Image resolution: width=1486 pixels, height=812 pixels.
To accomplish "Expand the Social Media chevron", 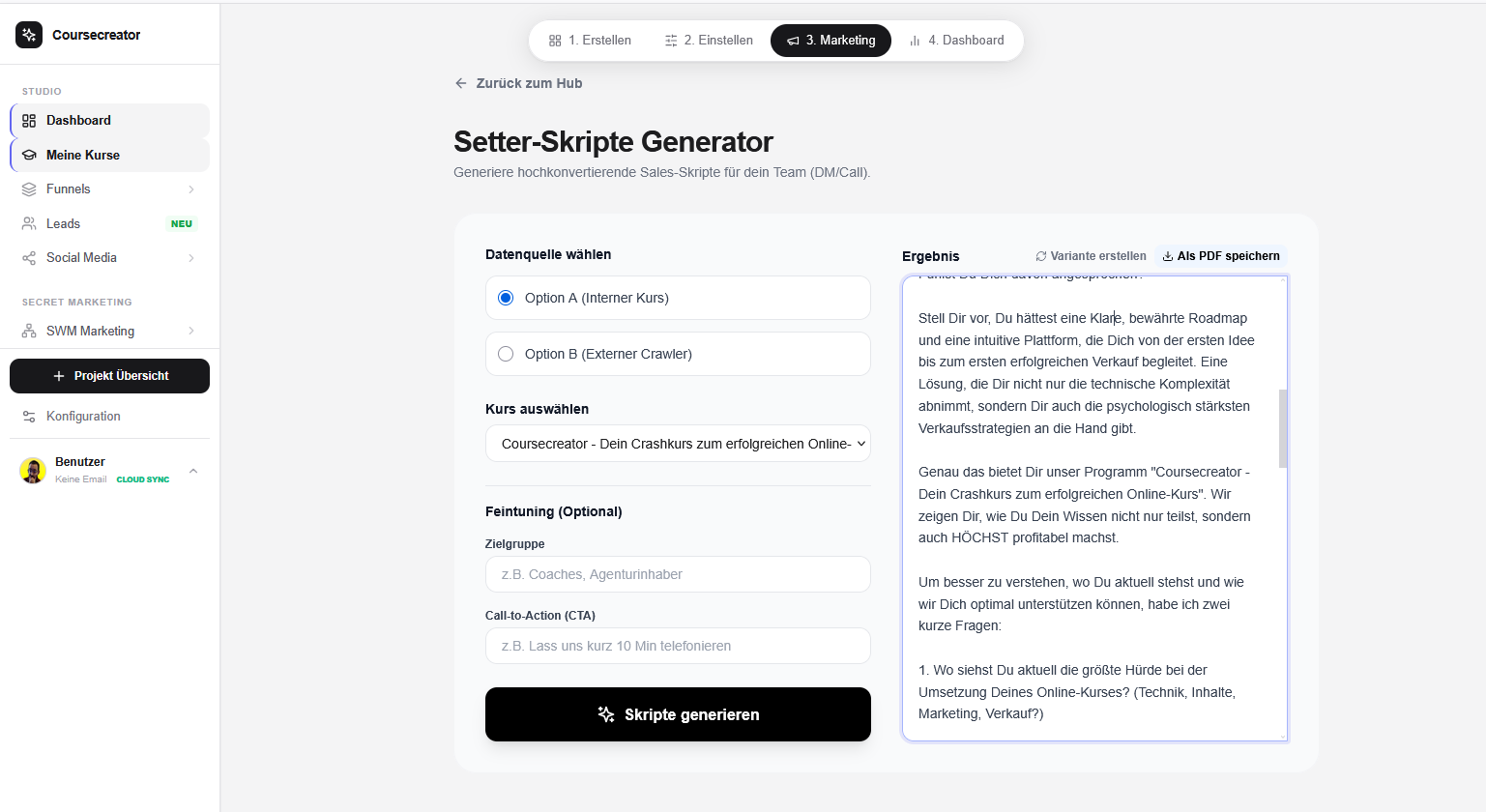I will coord(191,258).
